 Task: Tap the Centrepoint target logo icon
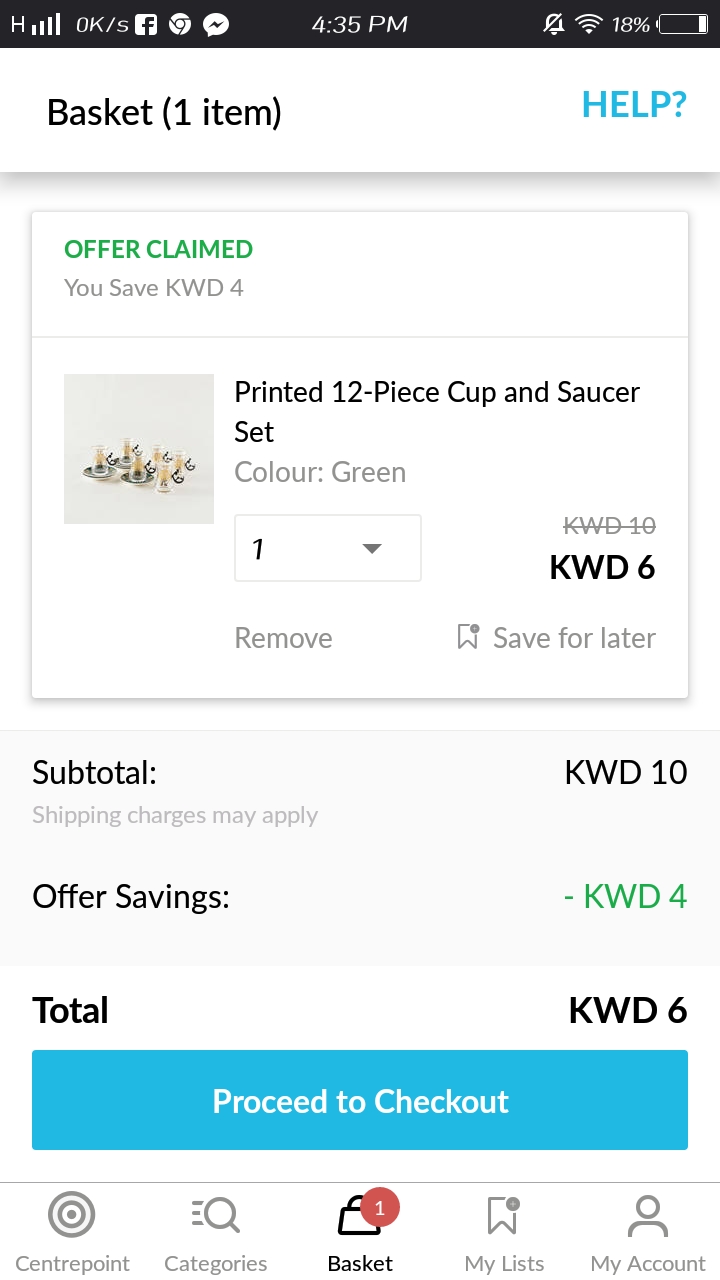[x=72, y=1216]
